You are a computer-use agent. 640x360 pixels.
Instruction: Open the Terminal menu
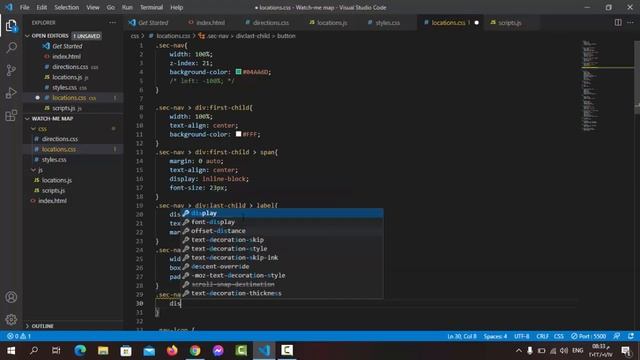151,7
